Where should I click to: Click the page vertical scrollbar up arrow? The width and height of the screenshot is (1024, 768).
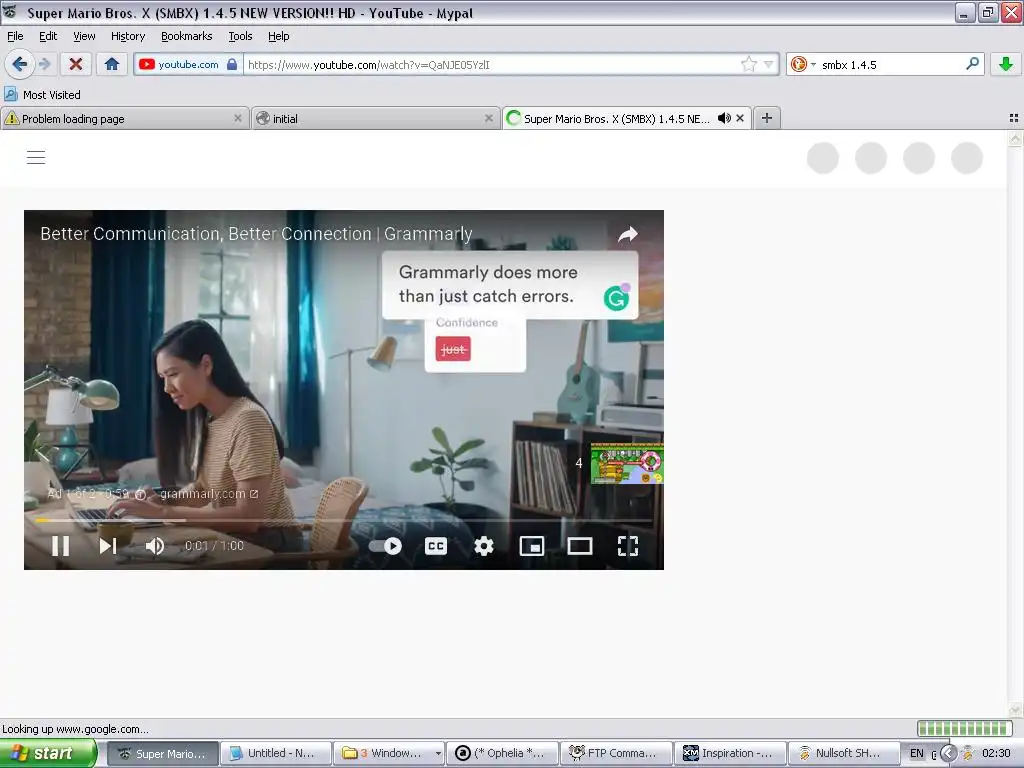pyautogui.click(x=1015, y=138)
